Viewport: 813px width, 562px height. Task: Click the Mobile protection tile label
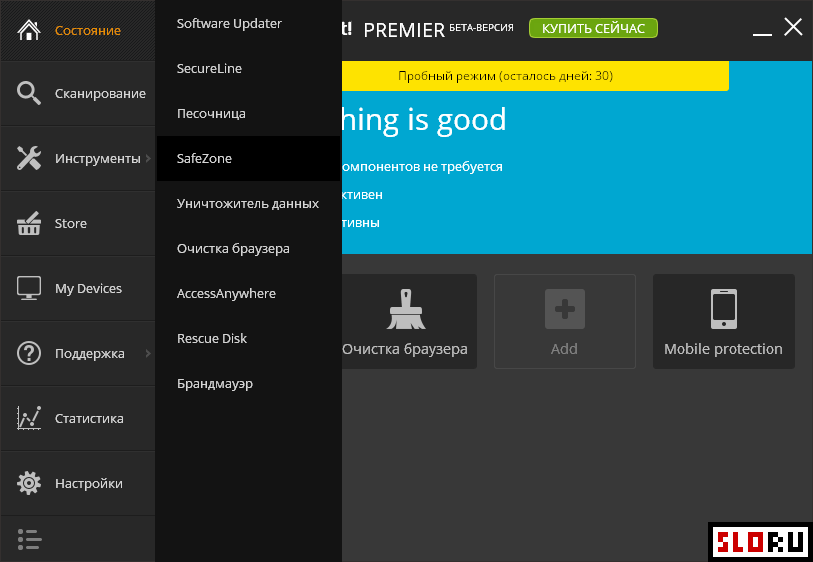[723, 349]
